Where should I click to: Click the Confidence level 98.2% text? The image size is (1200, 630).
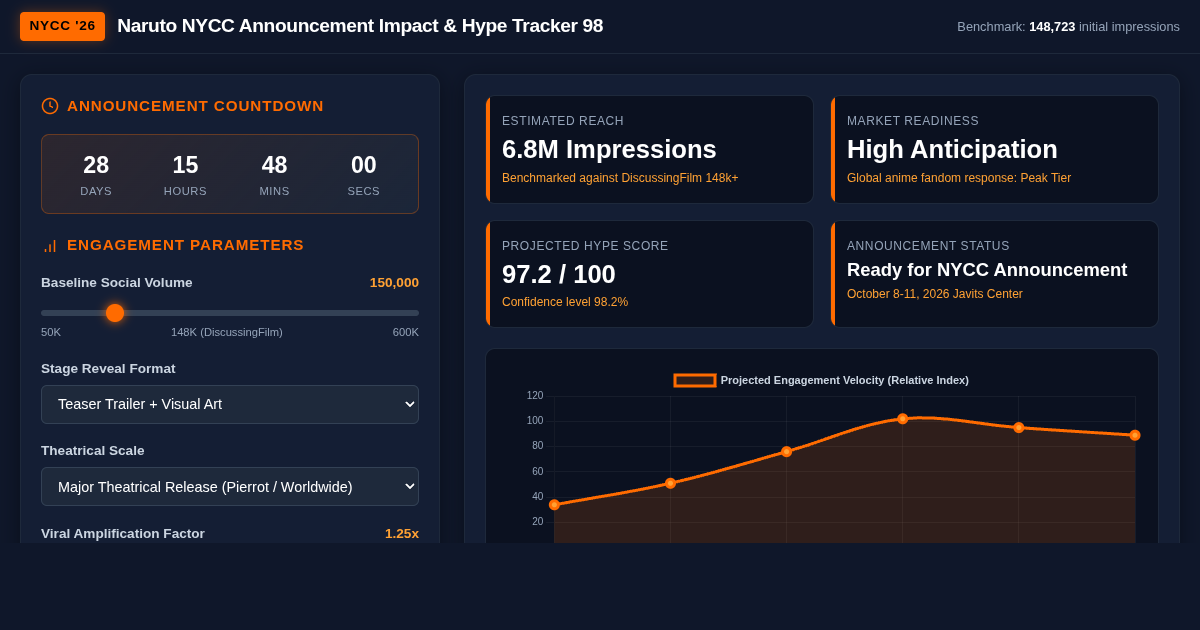[565, 302]
